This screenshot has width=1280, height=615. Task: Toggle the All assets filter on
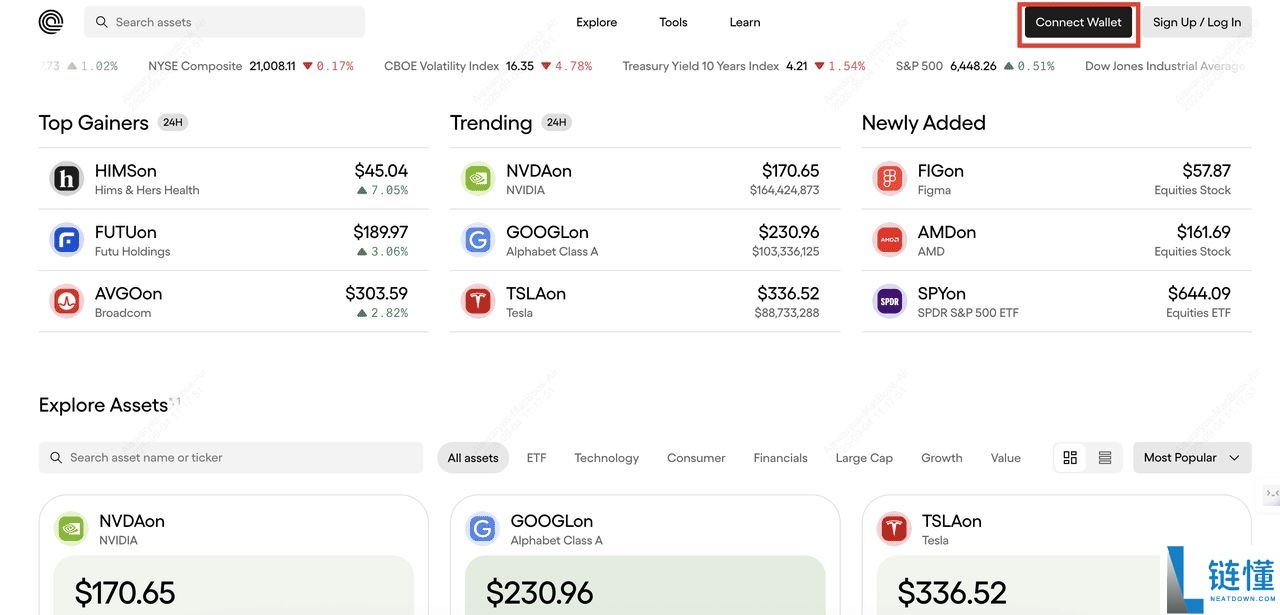point(472,457)
